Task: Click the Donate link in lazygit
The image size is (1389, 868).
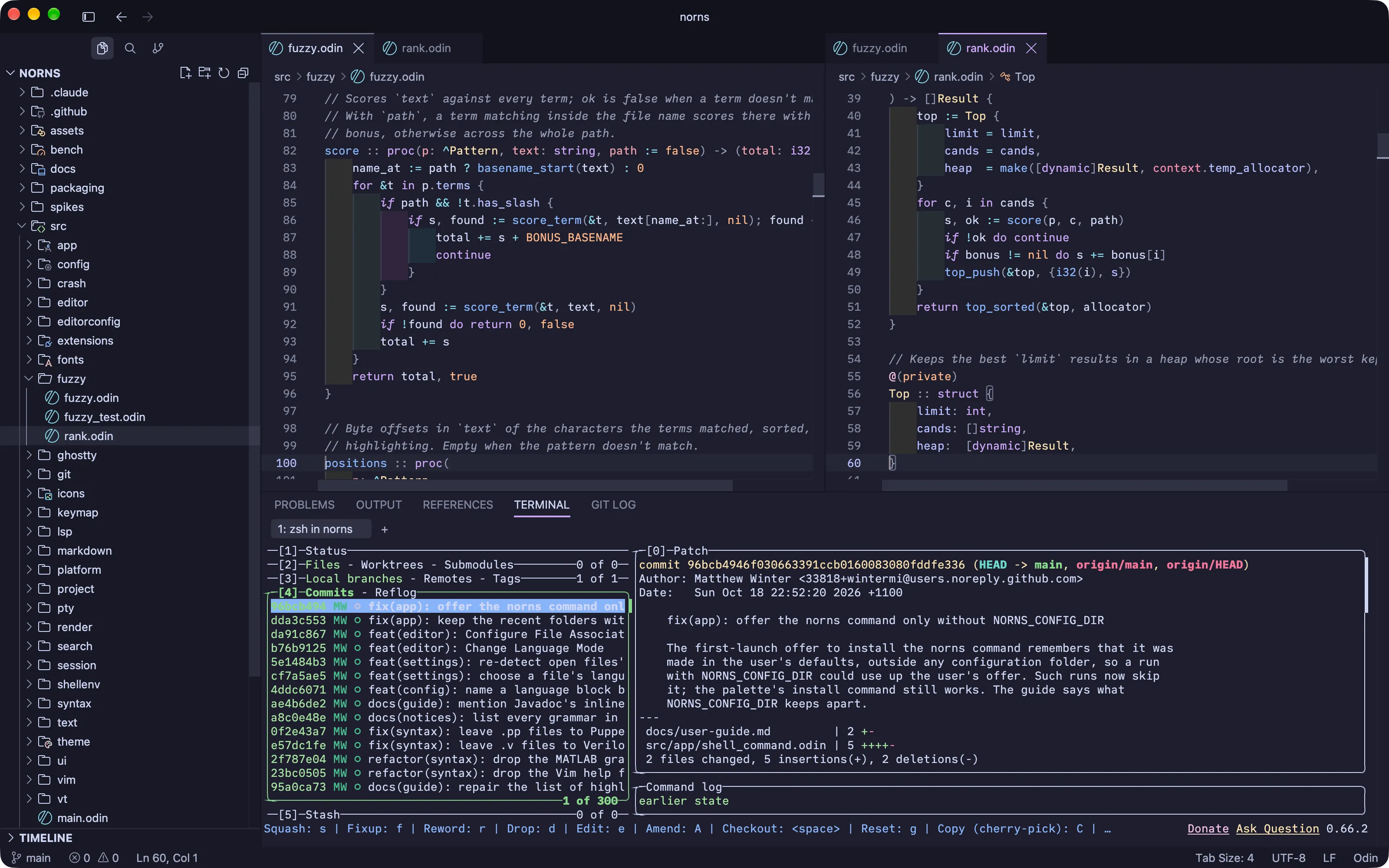Action: 1208,829
